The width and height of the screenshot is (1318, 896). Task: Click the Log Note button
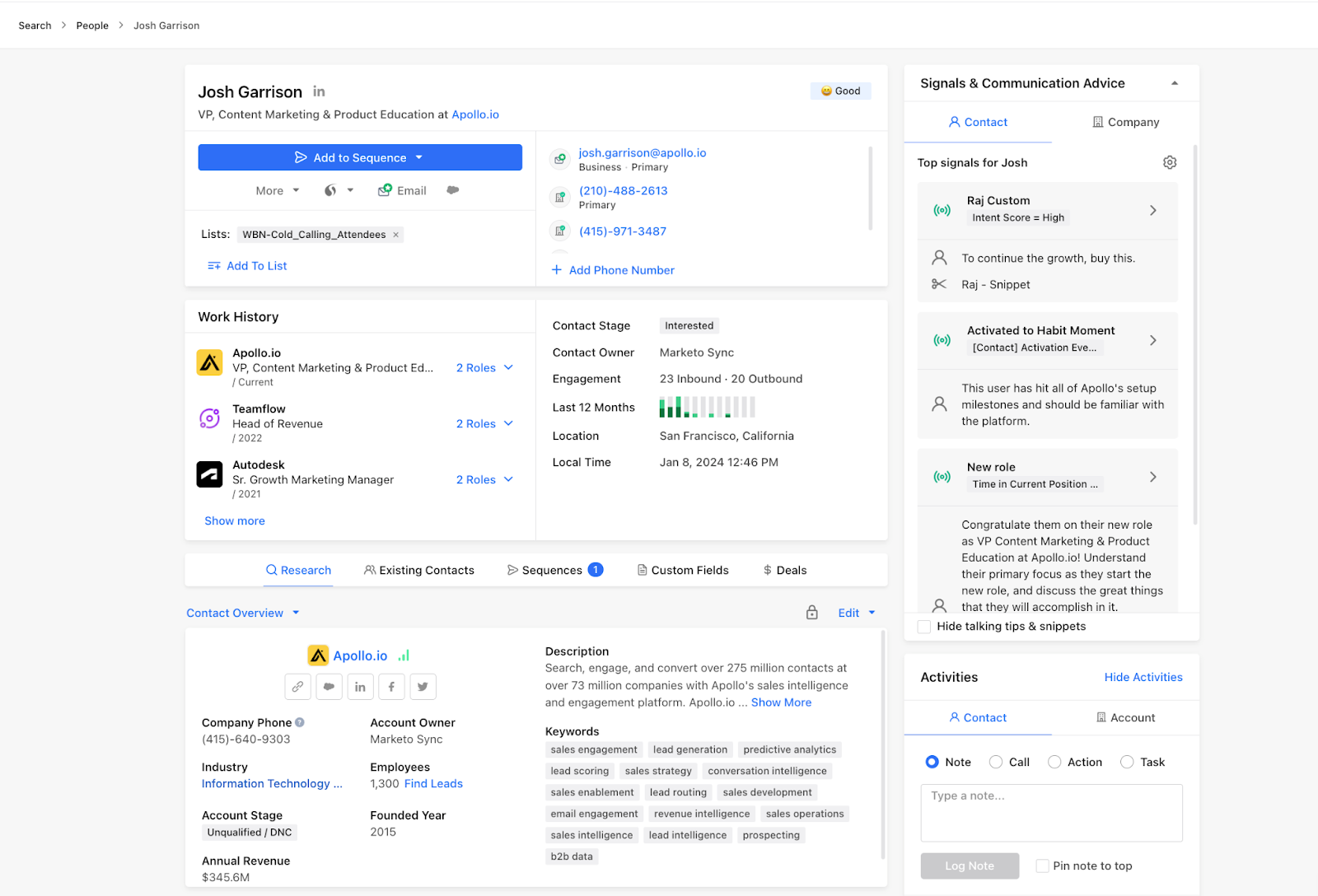click(x=970, y=866)
